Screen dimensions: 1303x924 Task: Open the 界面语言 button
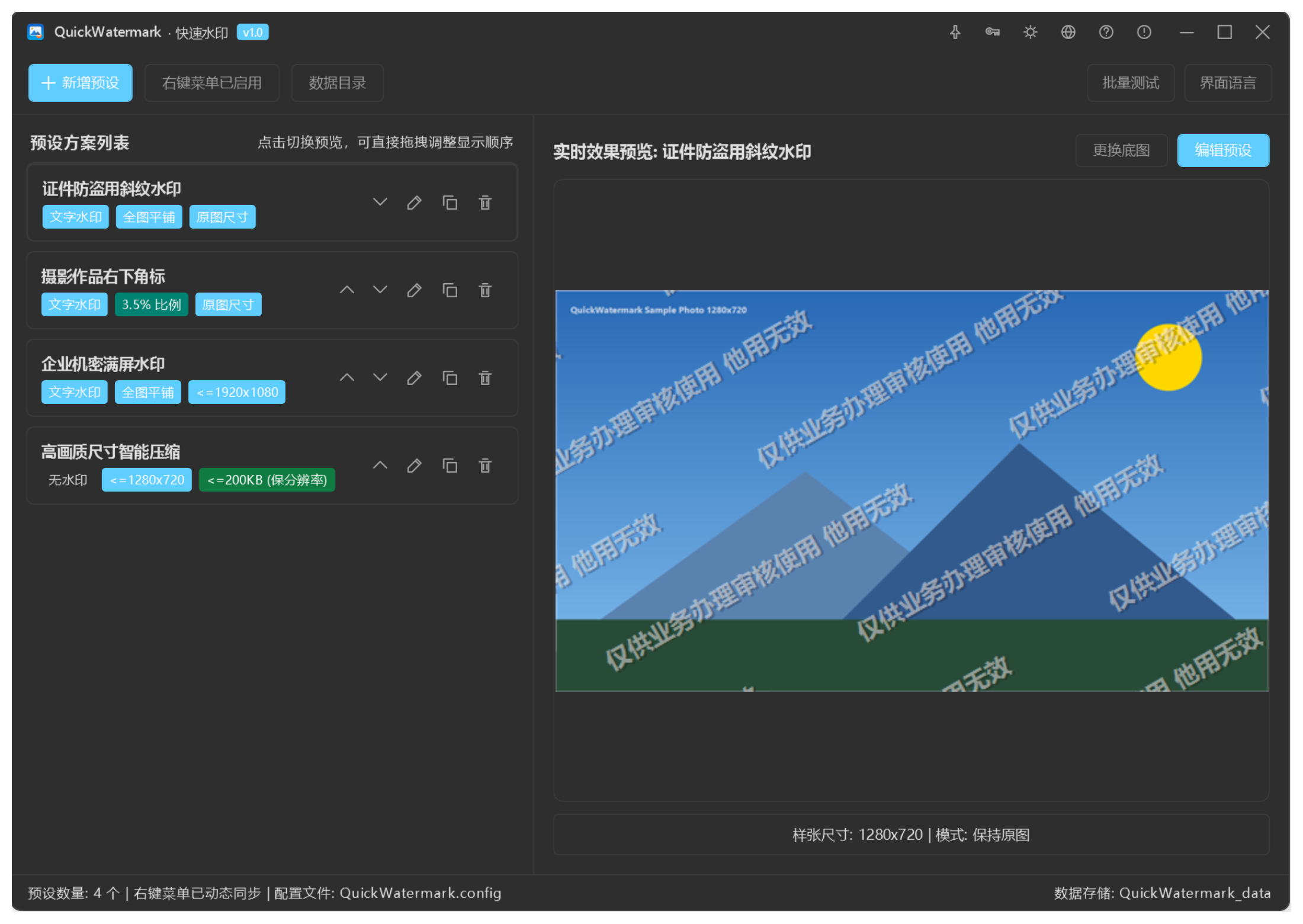click(1228, 83)
